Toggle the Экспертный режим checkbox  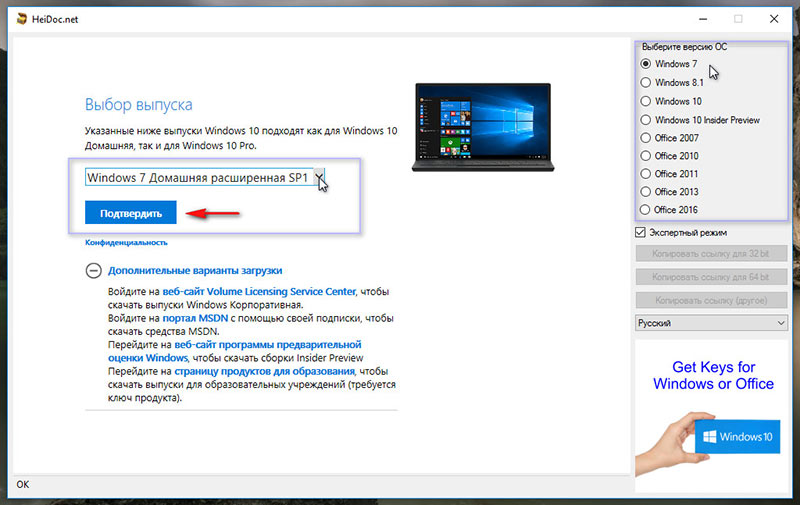(x=640, y=233)
